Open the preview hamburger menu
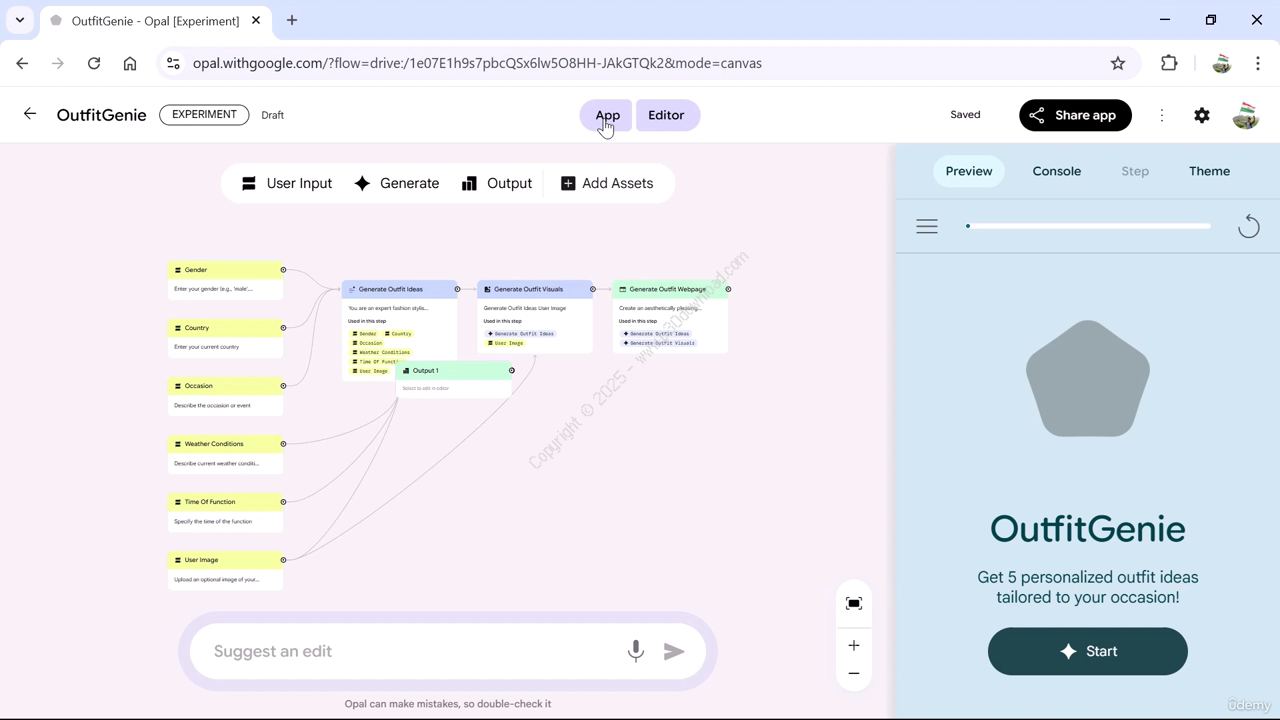Viewport: 1280px width, 720px height. tap(927, 226)
